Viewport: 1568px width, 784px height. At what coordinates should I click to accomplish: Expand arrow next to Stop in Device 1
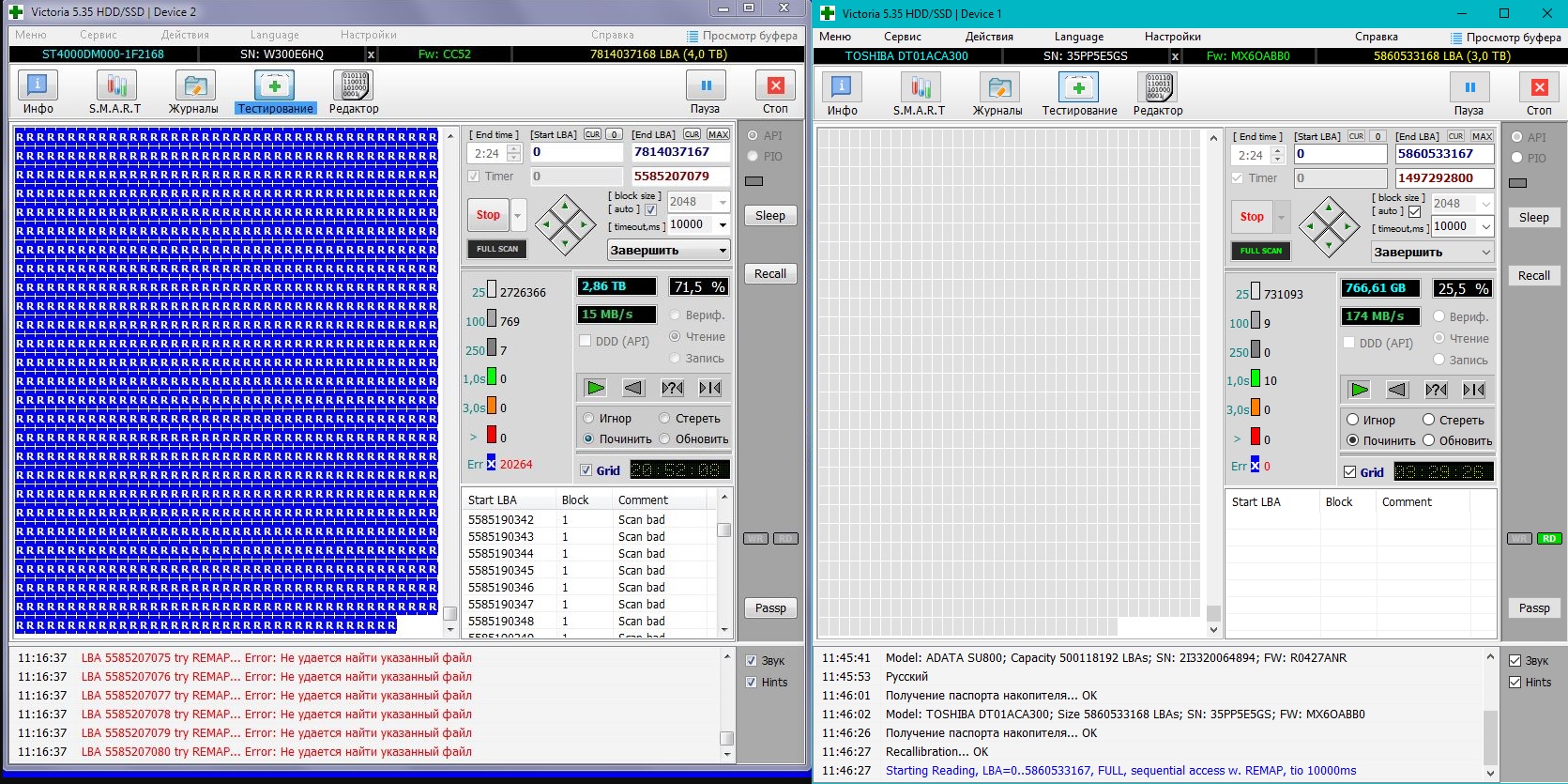tap(1281, 217)
